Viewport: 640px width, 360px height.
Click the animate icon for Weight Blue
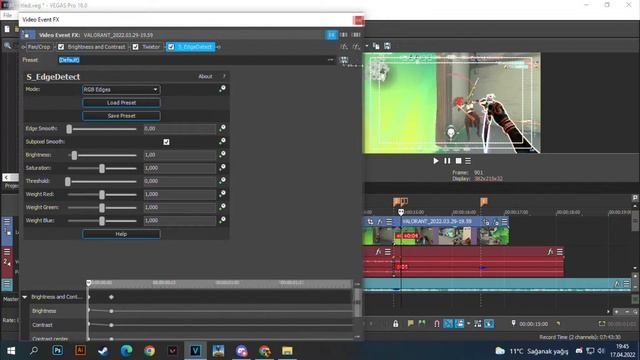click(222, 220)
